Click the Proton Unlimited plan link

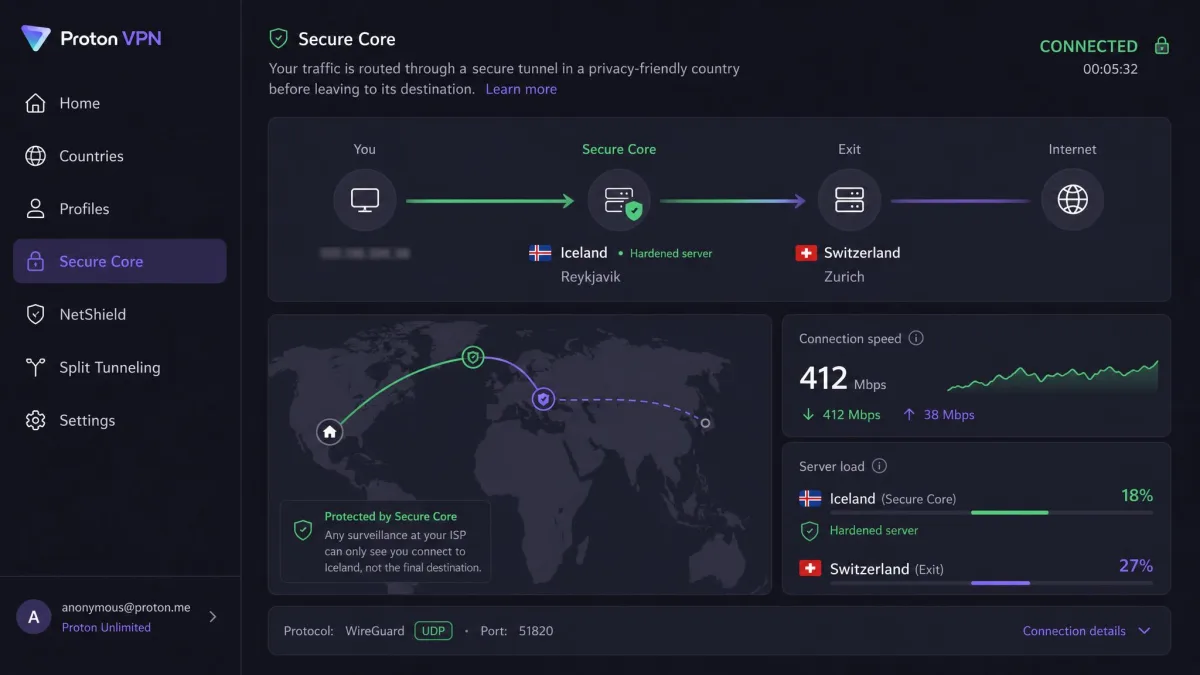[x=106, y=628]
